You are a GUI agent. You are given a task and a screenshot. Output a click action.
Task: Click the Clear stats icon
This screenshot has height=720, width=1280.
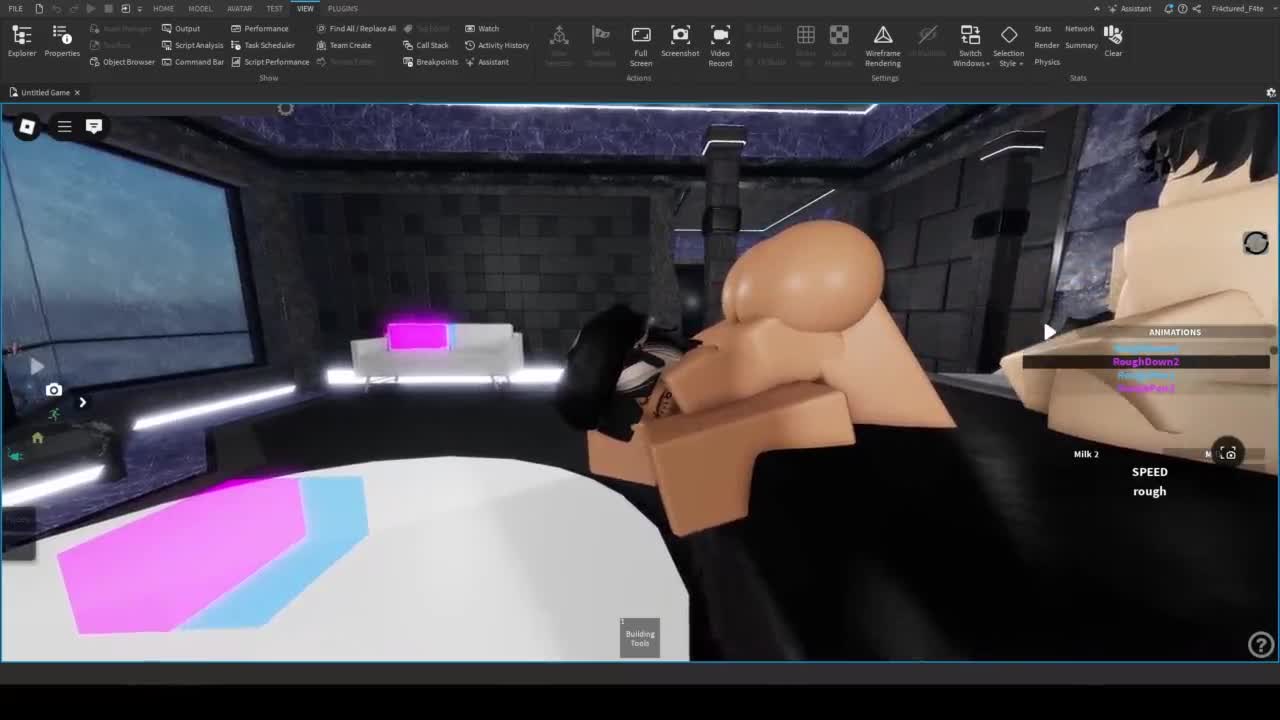(1113, 41)
